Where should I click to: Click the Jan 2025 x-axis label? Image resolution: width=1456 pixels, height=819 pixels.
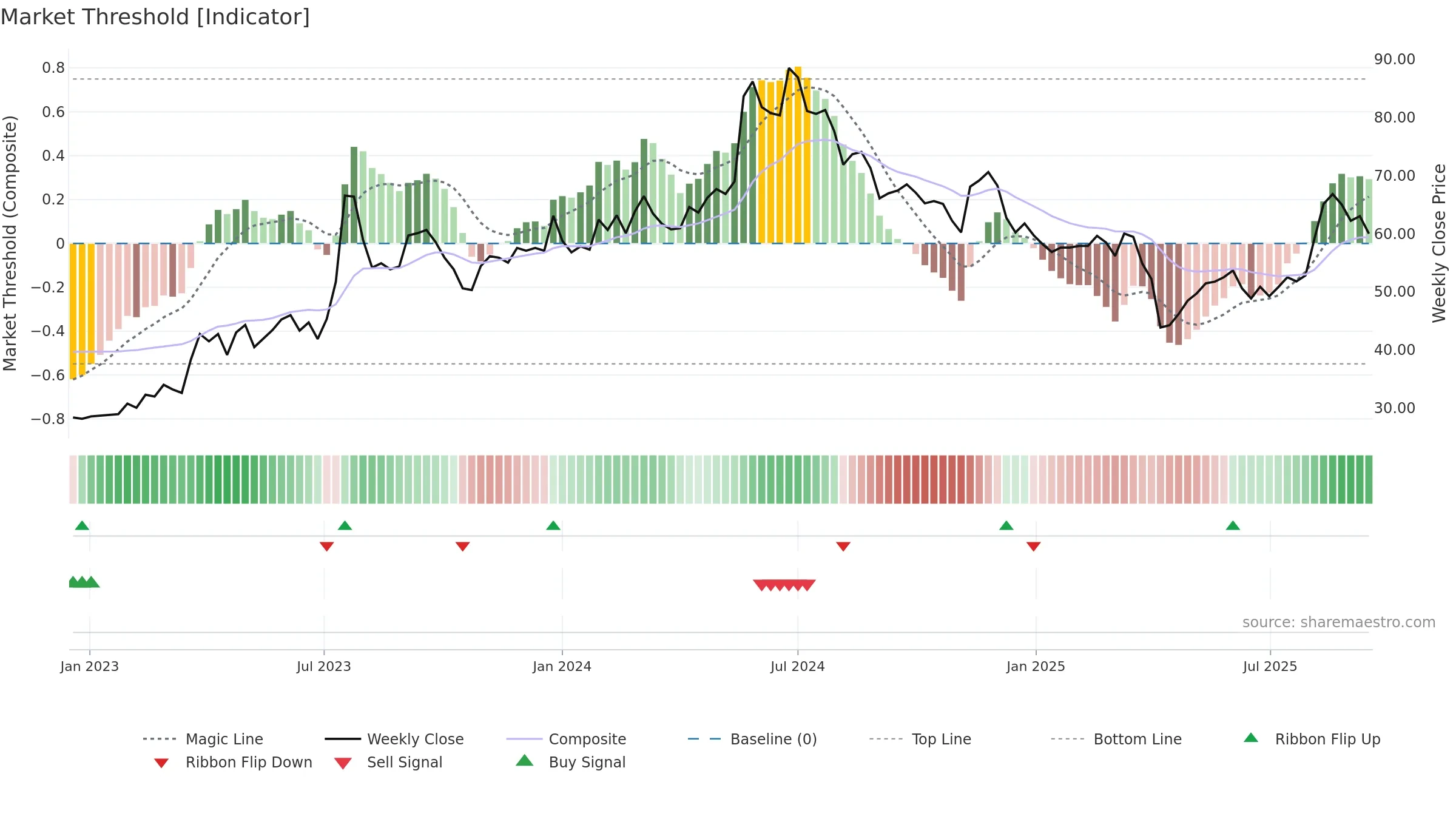1036,666
